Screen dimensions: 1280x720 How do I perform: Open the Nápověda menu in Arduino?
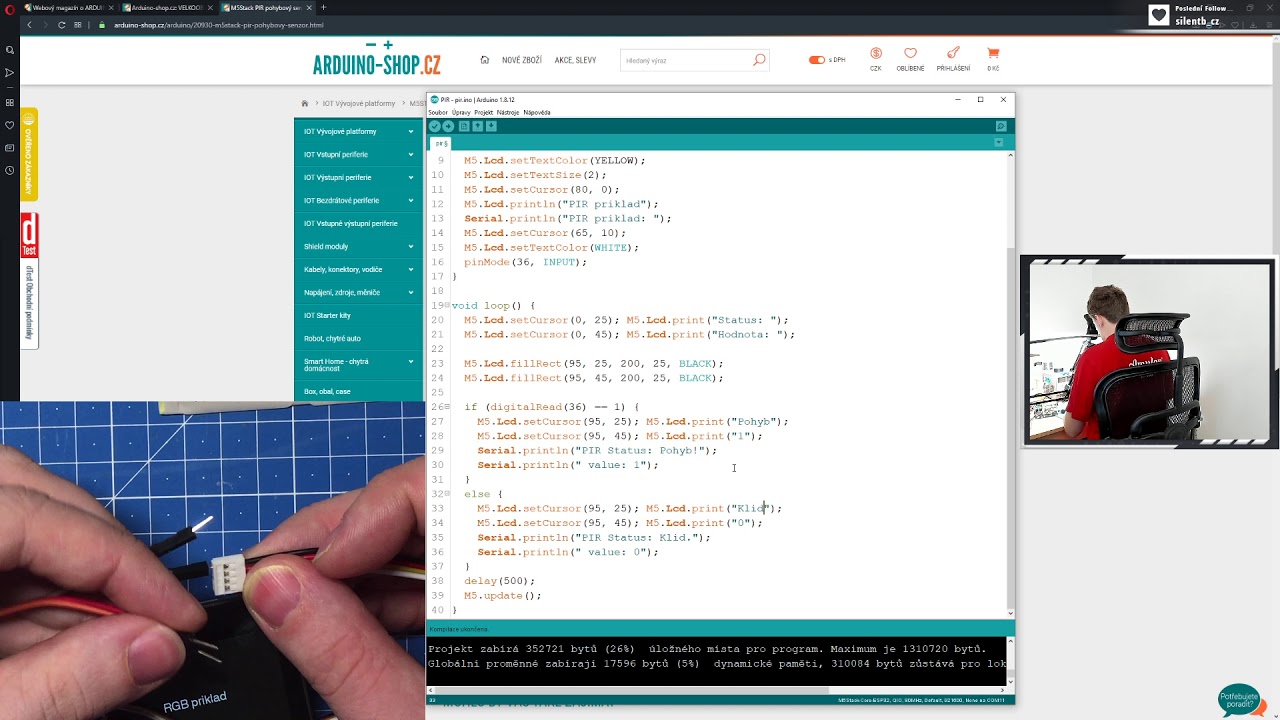(x=537, y=112)
